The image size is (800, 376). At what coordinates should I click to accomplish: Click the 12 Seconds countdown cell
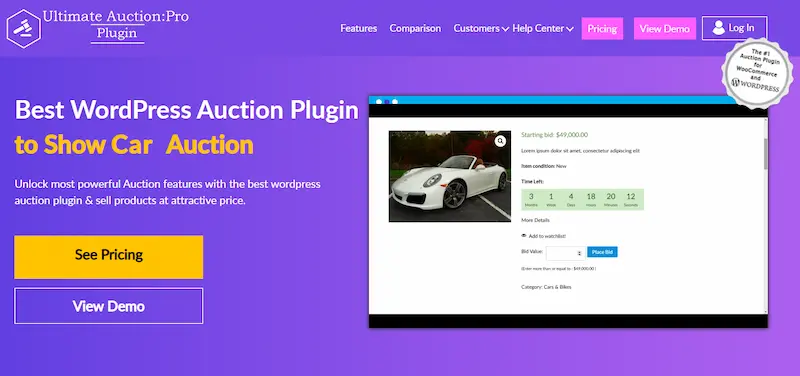631,199
